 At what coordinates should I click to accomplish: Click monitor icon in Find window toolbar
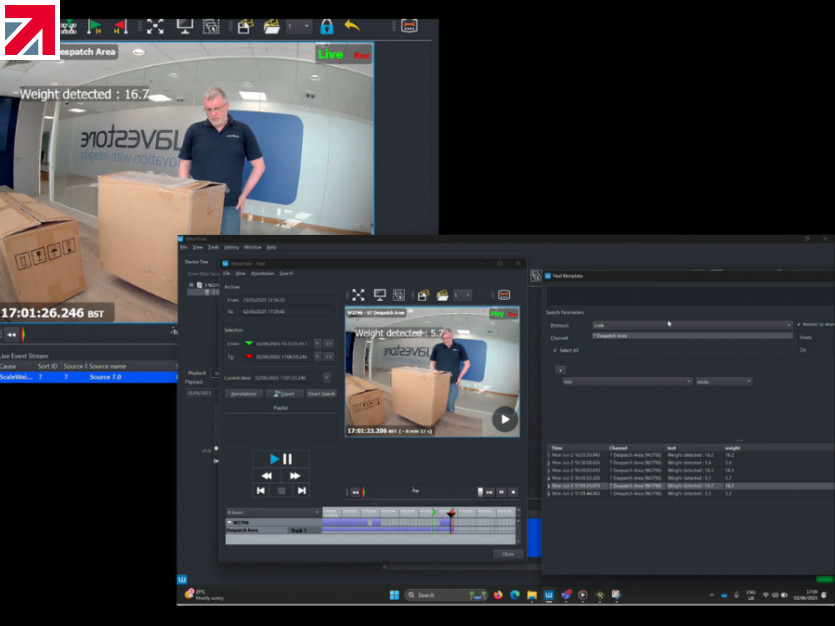coord(380,295)
